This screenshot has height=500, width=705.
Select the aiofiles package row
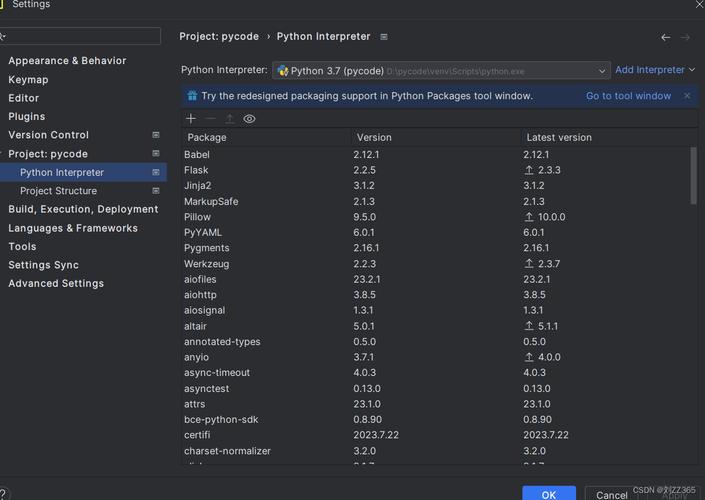435,279
